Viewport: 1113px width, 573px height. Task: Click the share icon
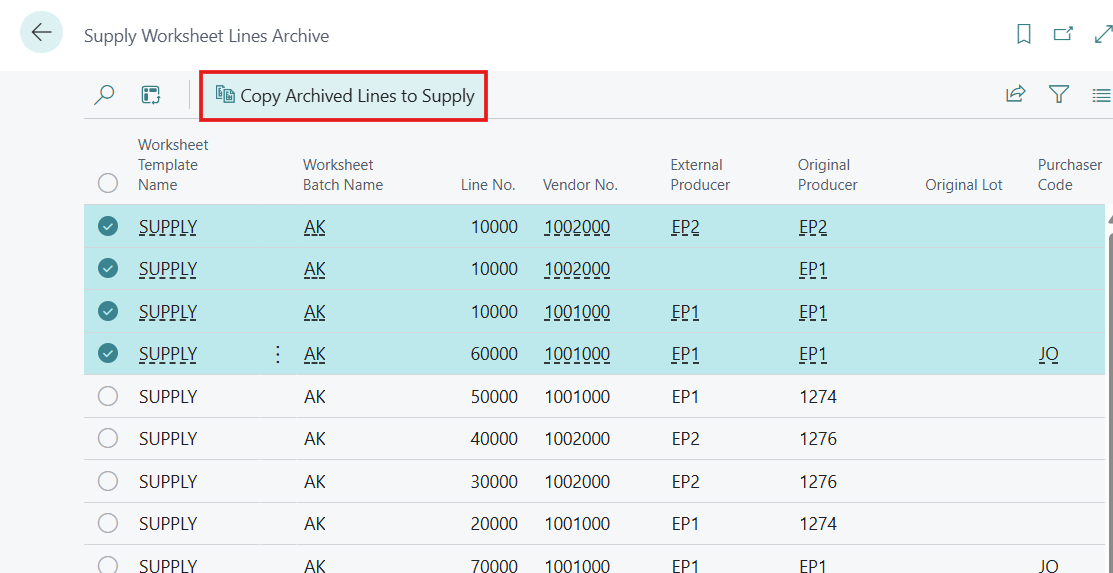point(1015,95)
